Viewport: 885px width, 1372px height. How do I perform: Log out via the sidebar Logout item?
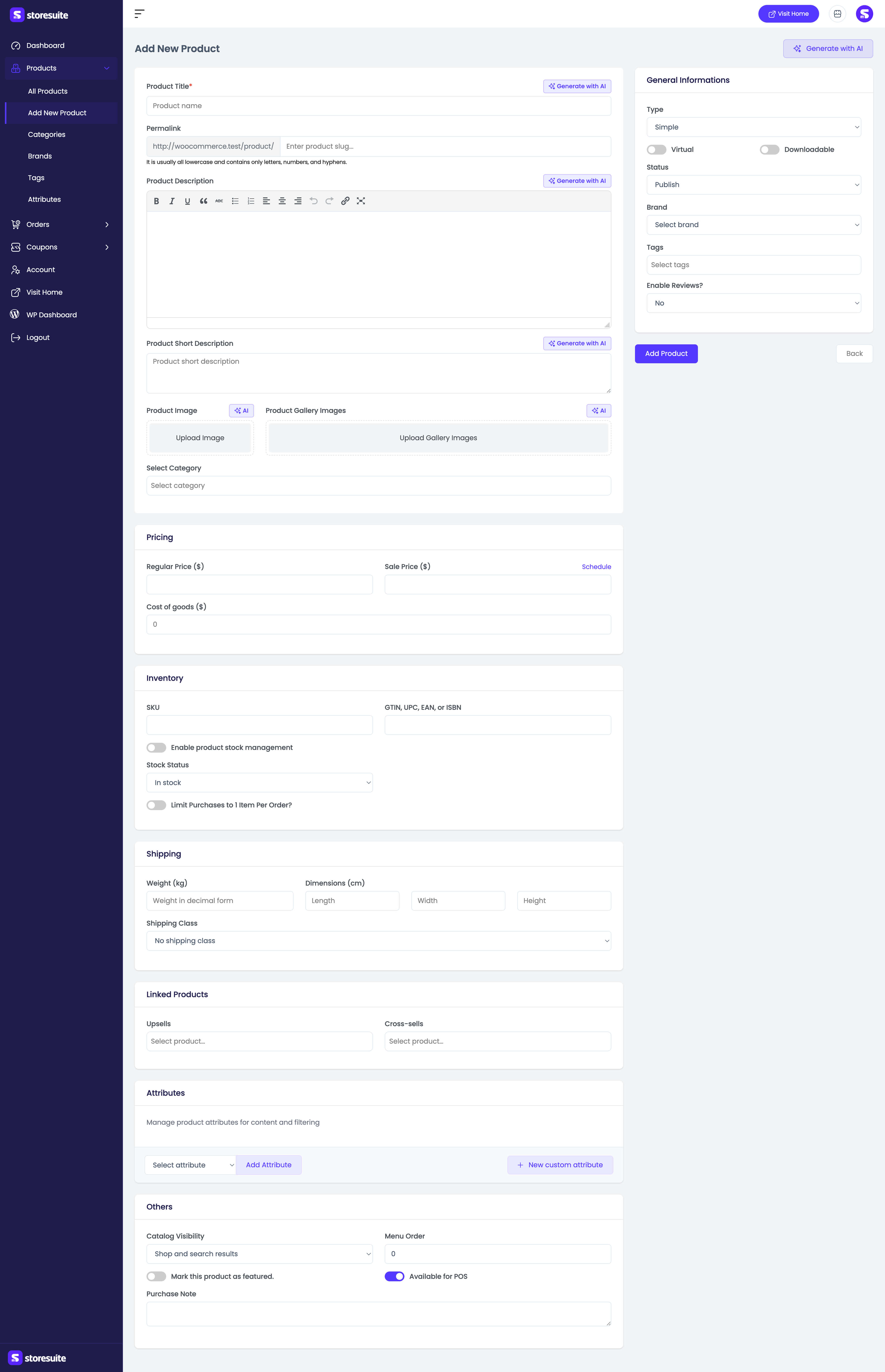61,338
